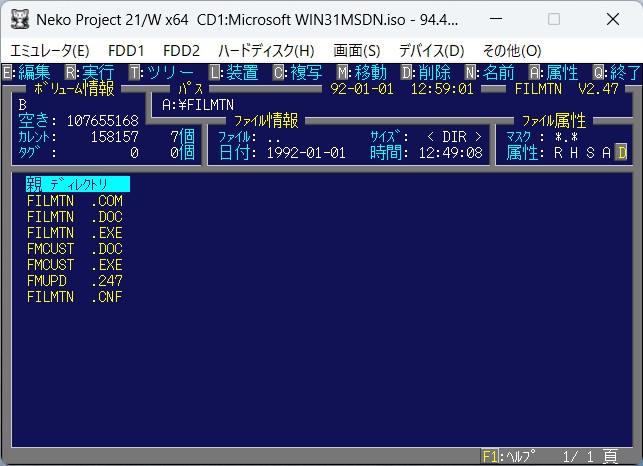Open the デバイス(D) menu
This screenshot has height=466, width=643.
pyautogui.click(x=431, y=50)
